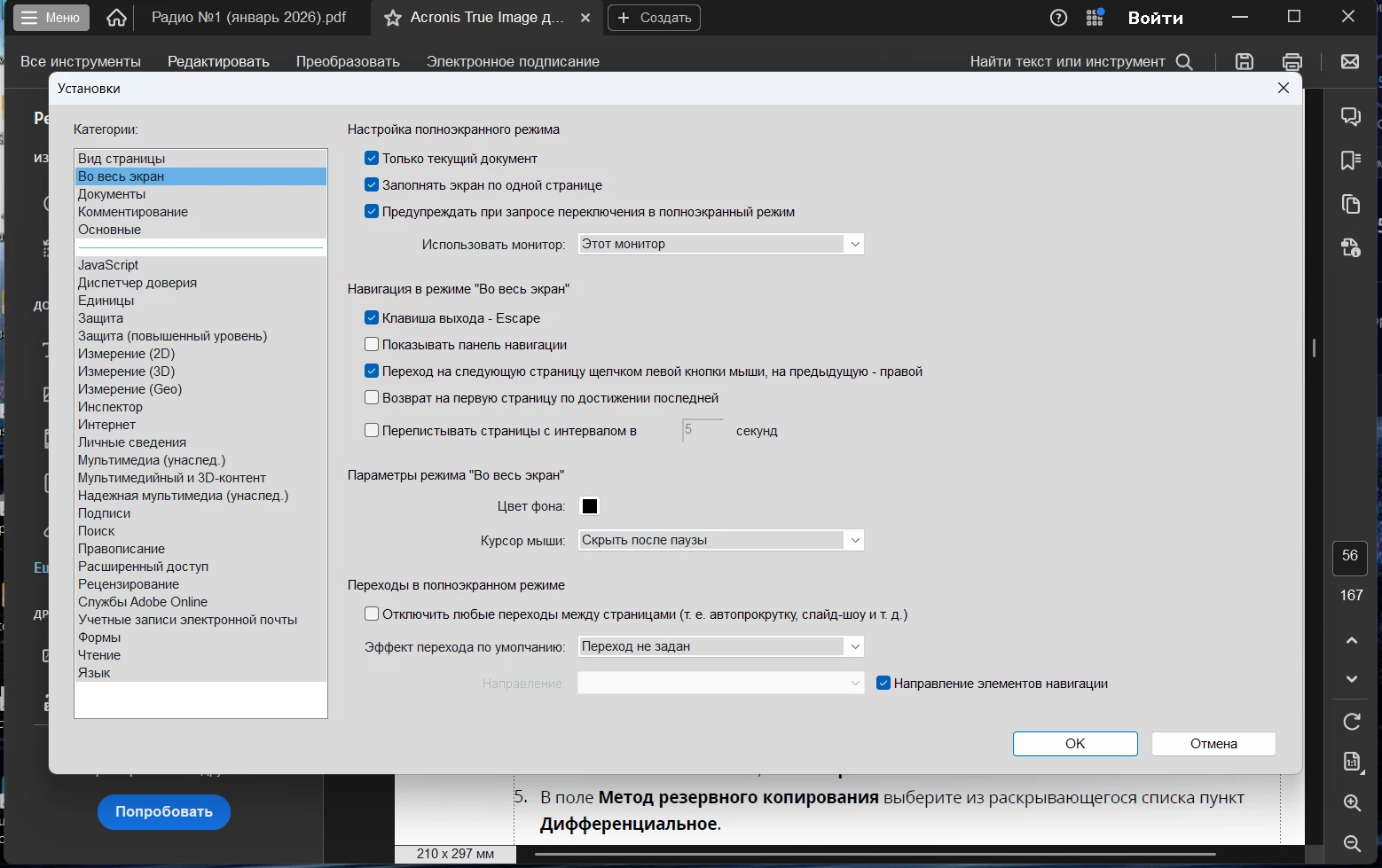The image size is (1382, 868).
Task: Open the "Редактировать" menu item
Action: point(218,61)
